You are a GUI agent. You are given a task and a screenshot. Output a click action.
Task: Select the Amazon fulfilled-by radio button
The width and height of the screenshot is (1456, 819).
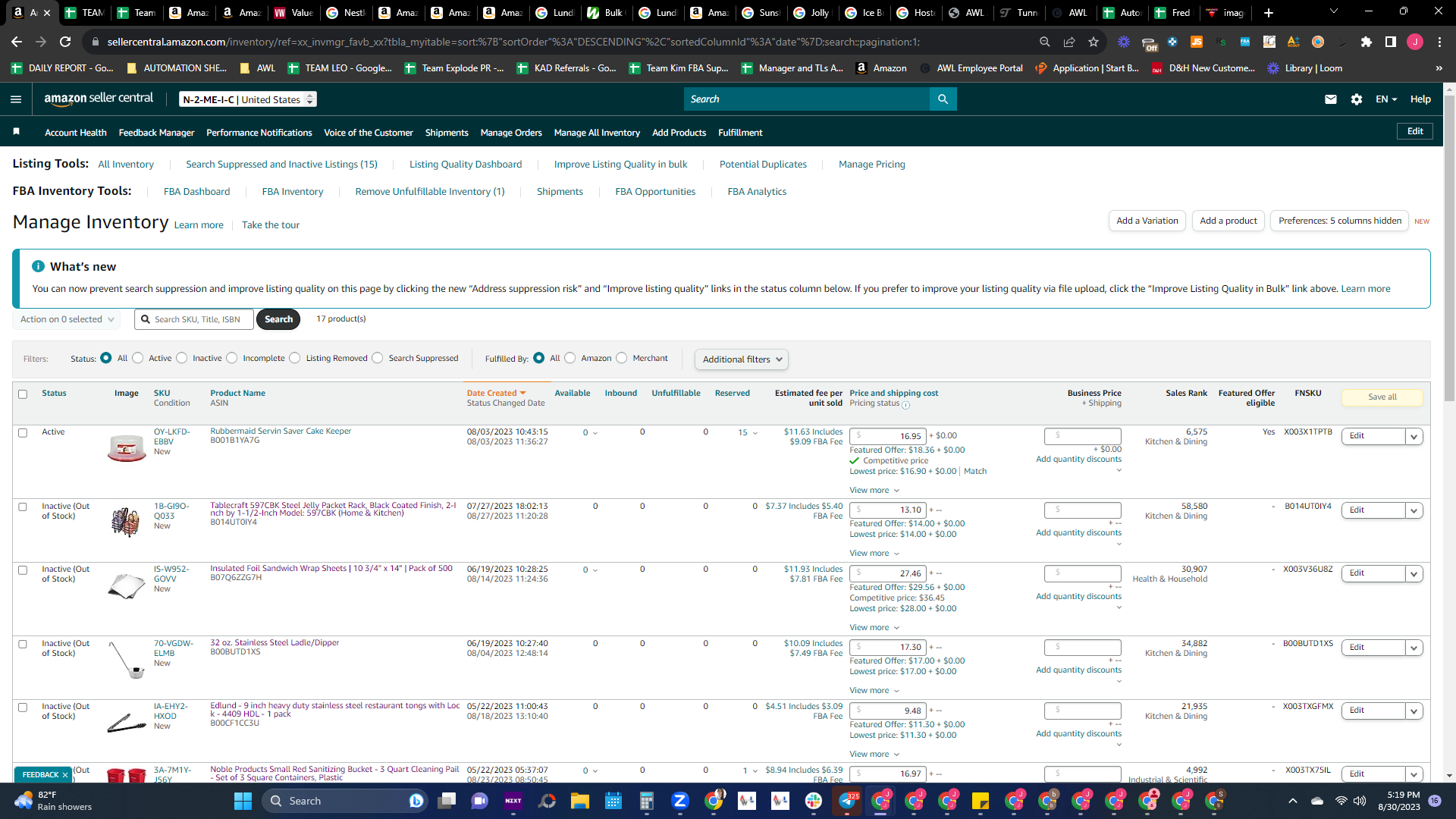(x=570, y=358)
